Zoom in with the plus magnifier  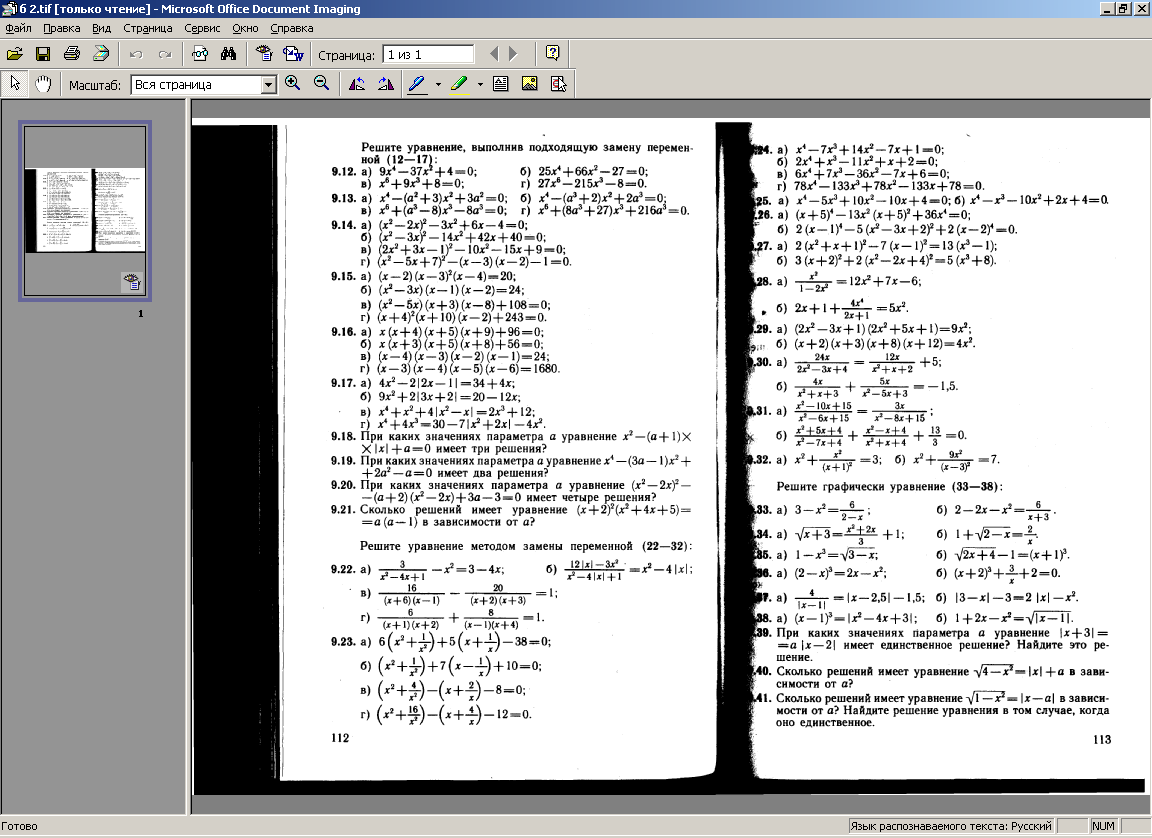tap(292, 84)
